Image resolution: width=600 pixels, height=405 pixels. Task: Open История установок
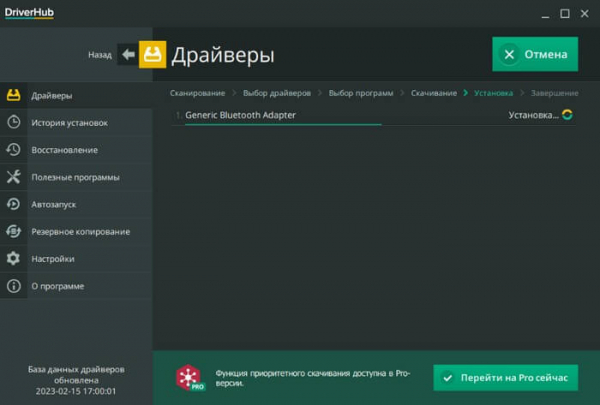76,122
